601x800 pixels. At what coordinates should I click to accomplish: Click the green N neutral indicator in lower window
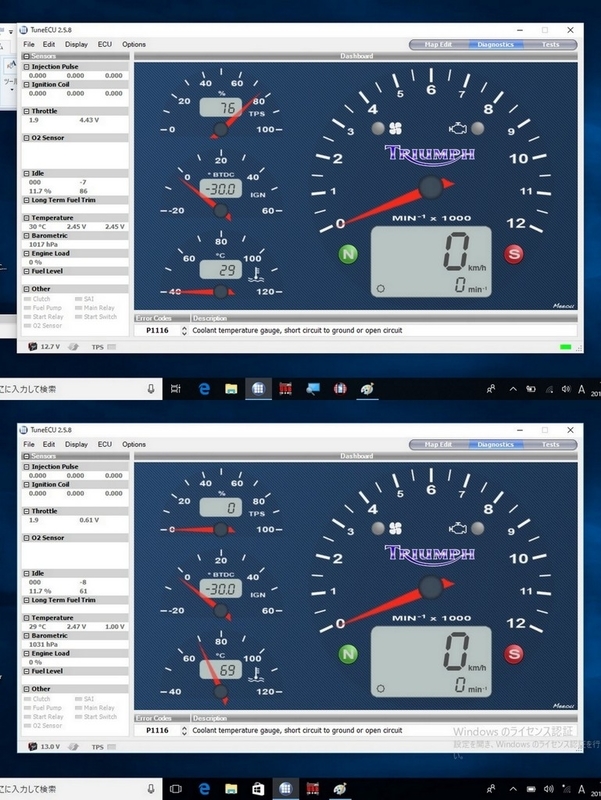[x=348, y=654]
